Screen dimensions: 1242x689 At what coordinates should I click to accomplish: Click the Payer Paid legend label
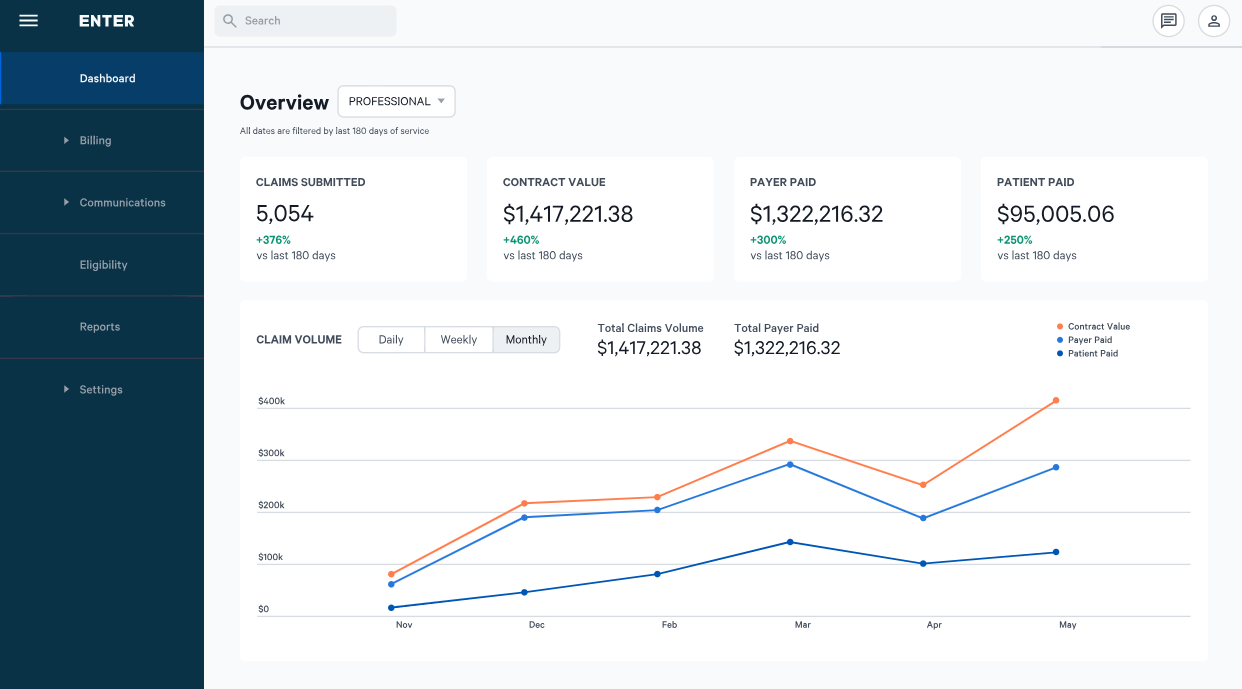1090,340
